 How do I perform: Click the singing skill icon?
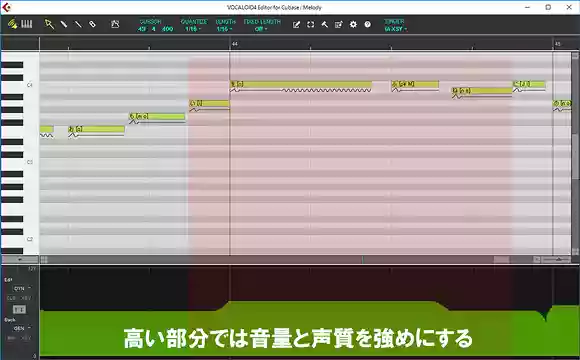coord(115,24)
